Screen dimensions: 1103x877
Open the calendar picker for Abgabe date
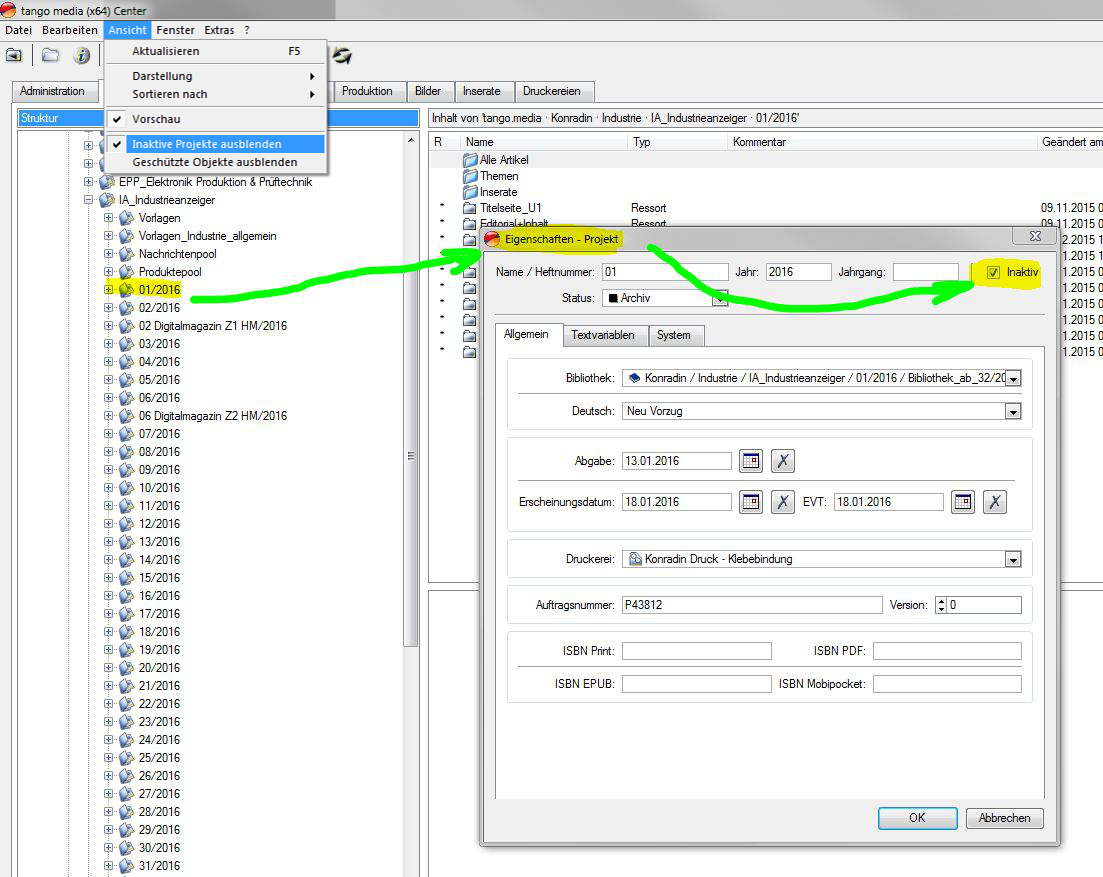click(751, 461)
